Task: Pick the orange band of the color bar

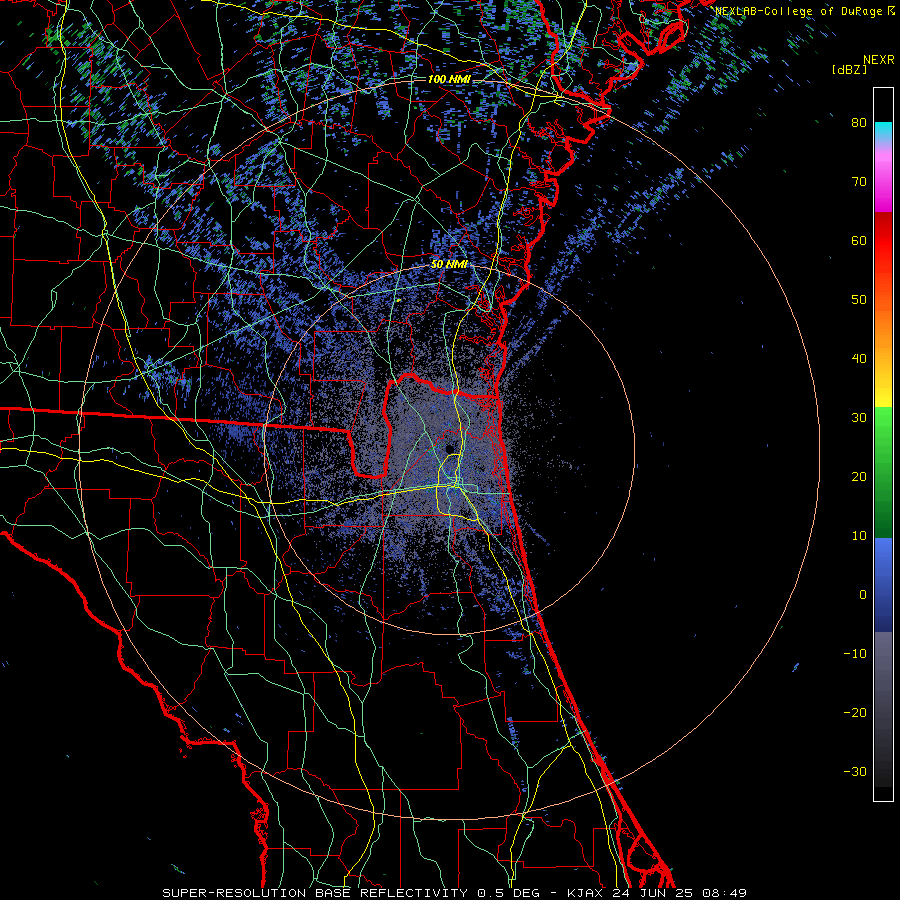Action: pyautogui.click(x=884, y=327)
